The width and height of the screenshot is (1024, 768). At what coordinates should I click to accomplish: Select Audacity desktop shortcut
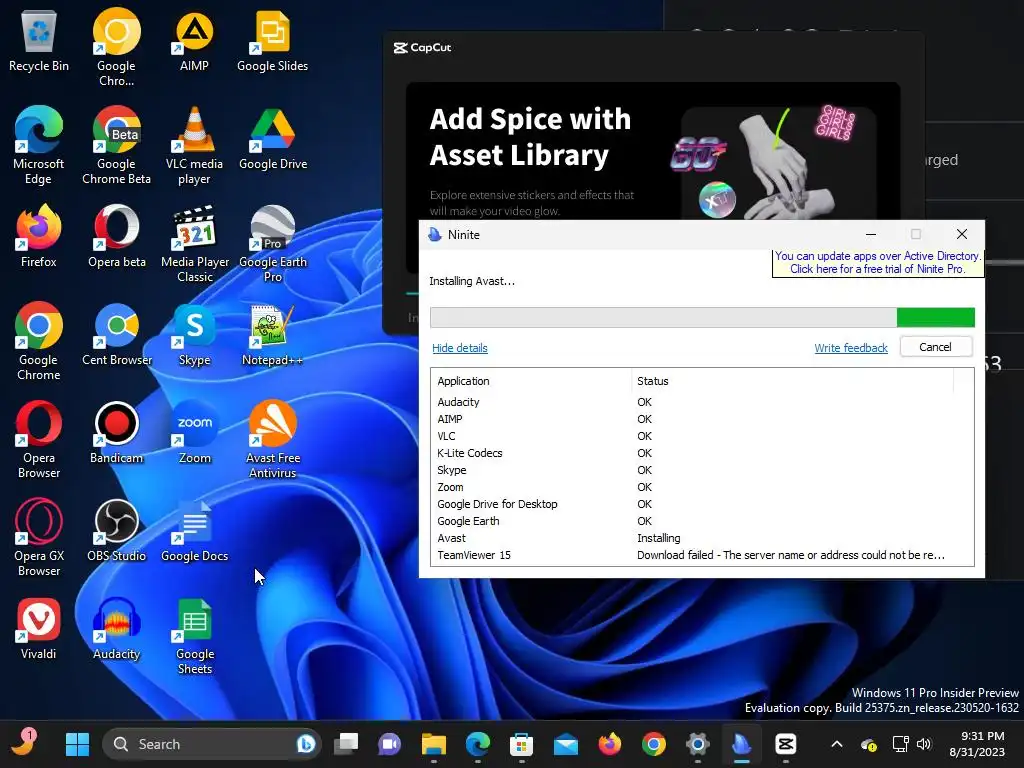(x=116, y=630)
